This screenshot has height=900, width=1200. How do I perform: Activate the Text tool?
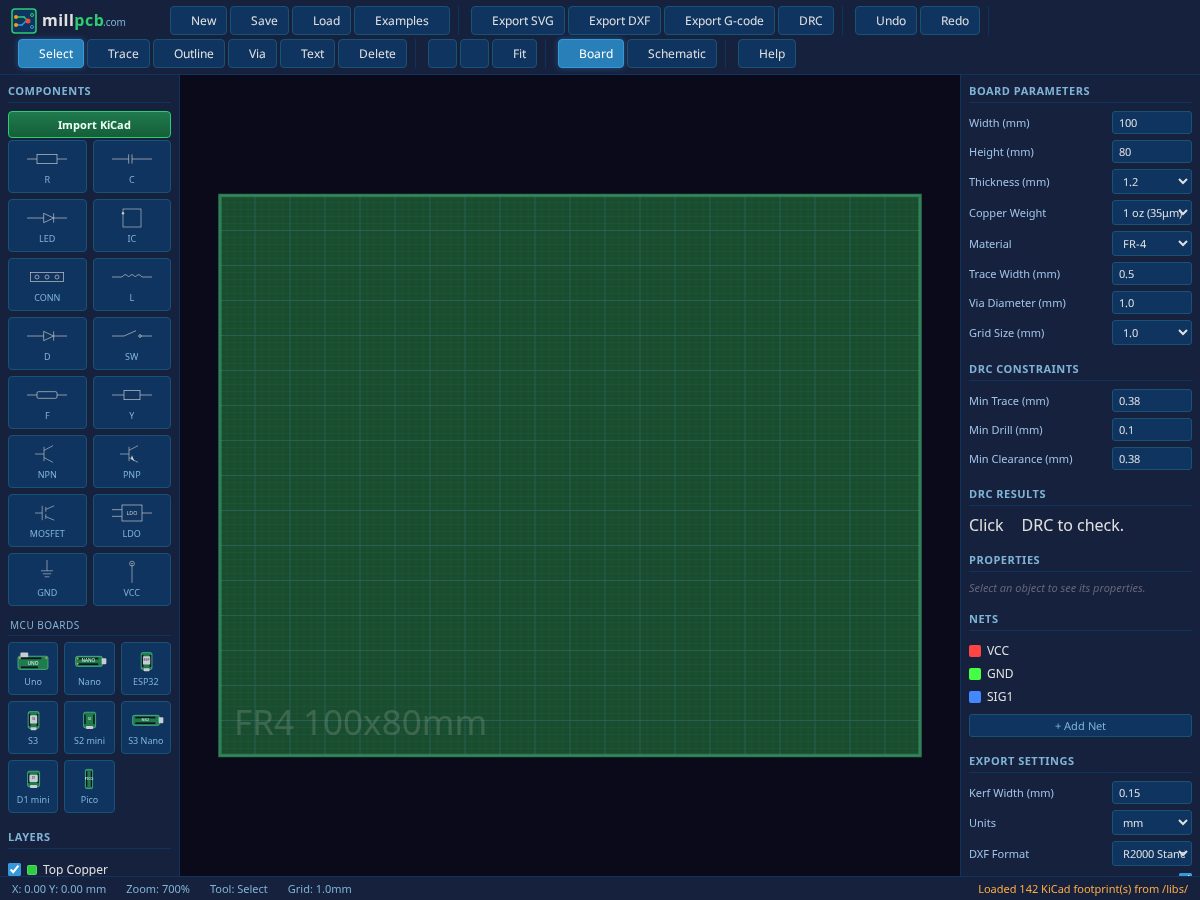click(308, 54)
